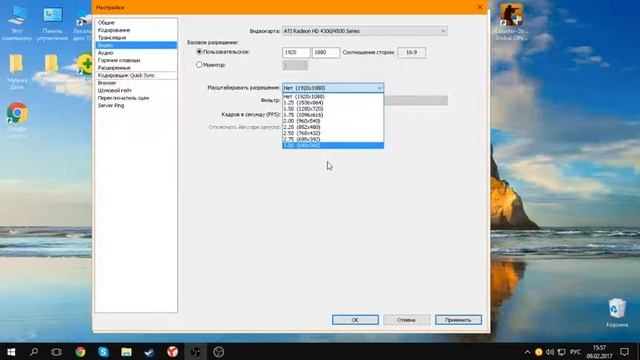Open the Трансляция settings section

(x=136, y=38)
